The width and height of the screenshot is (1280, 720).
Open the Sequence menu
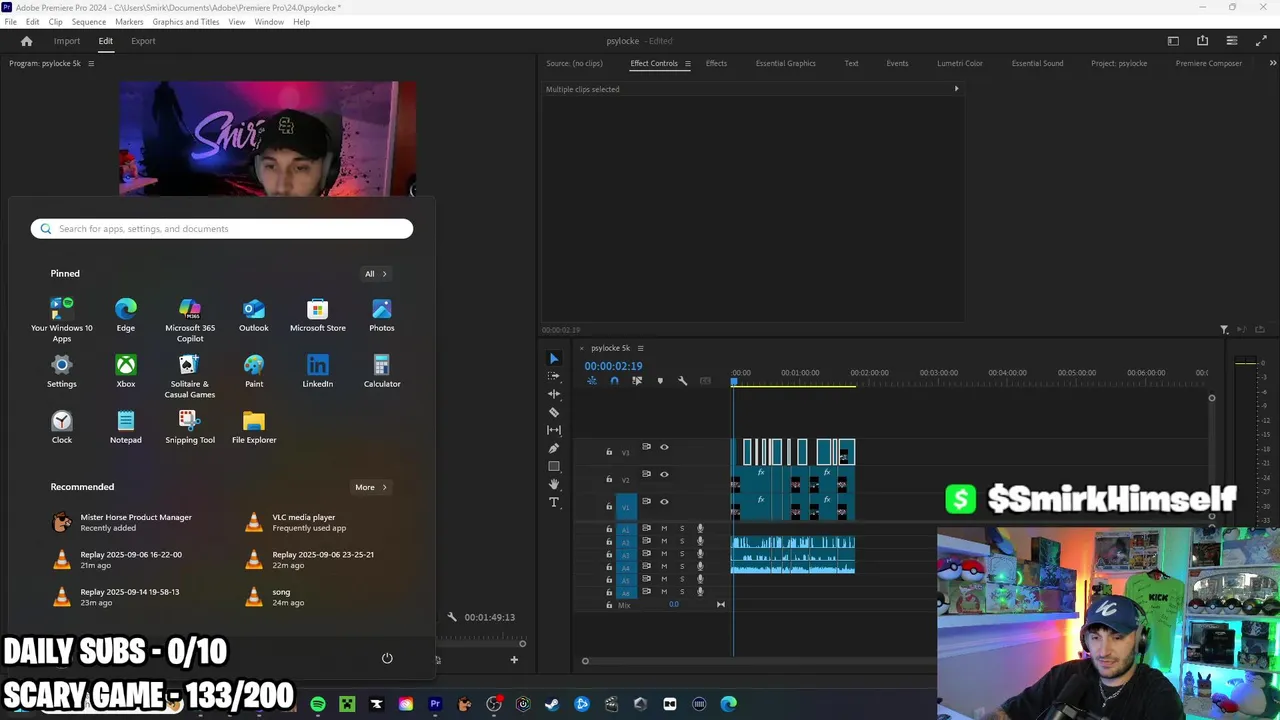[89, 22]
